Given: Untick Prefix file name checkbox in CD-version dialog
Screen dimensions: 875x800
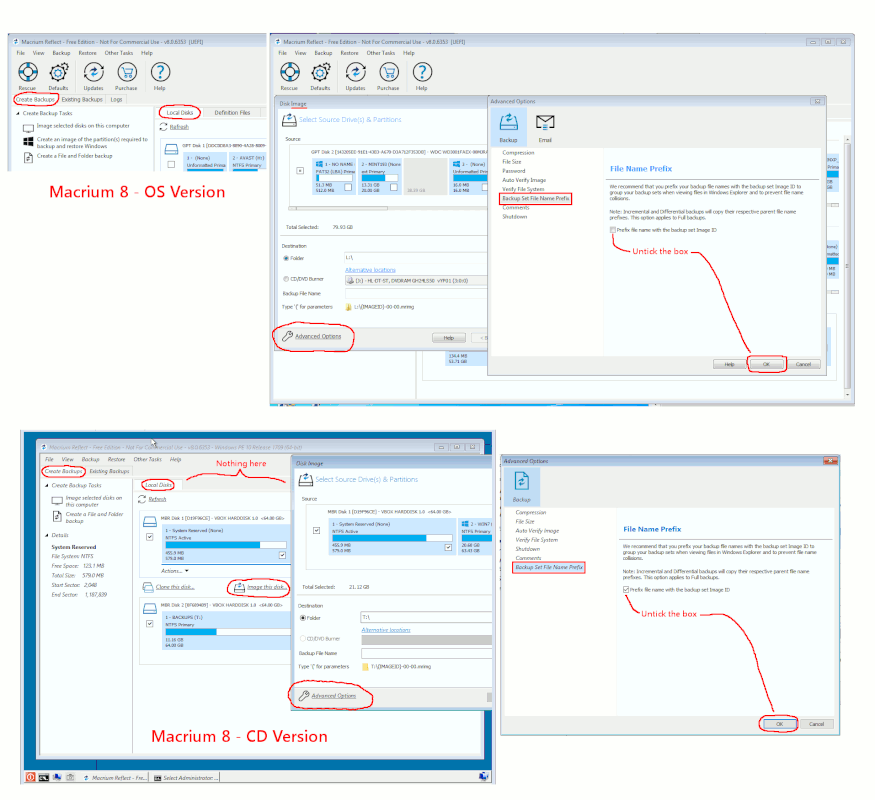Looking at the screenshot, I should pyautogui.click(x=626, y=590).
